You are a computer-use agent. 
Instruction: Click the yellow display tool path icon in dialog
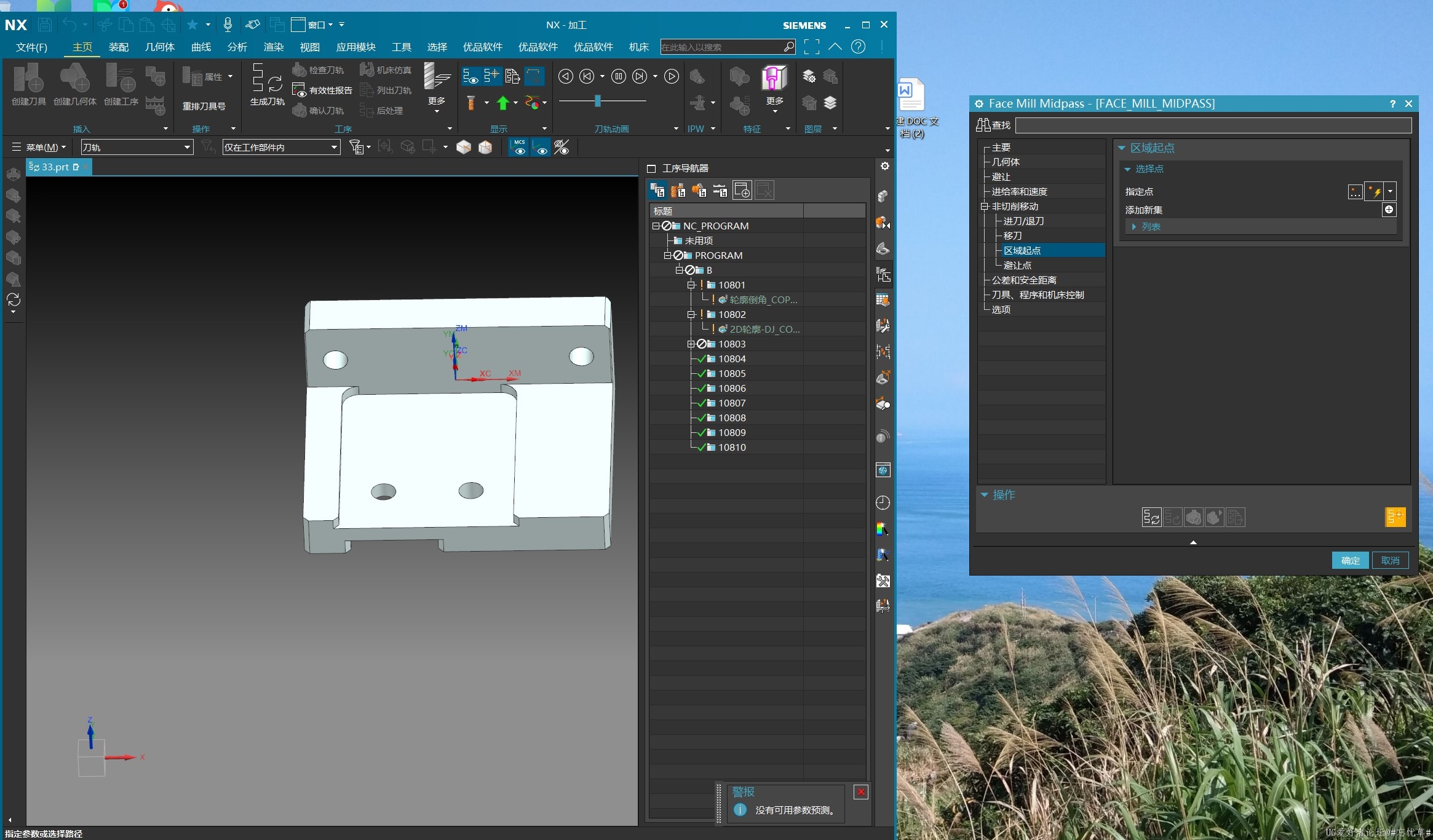tap(1395, 517)
